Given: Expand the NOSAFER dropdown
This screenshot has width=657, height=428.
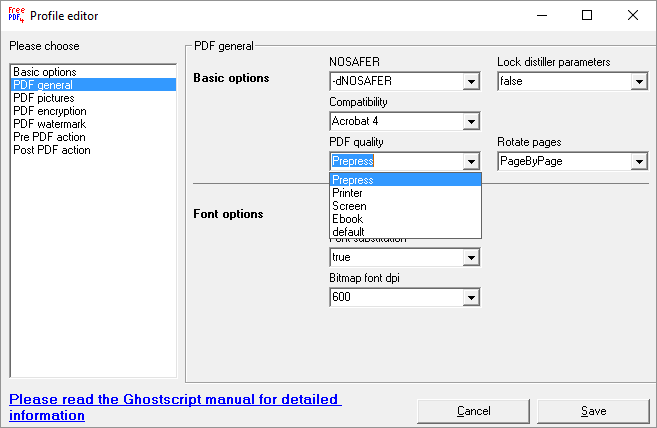Looking at the screenshot, I should [471, 82].
